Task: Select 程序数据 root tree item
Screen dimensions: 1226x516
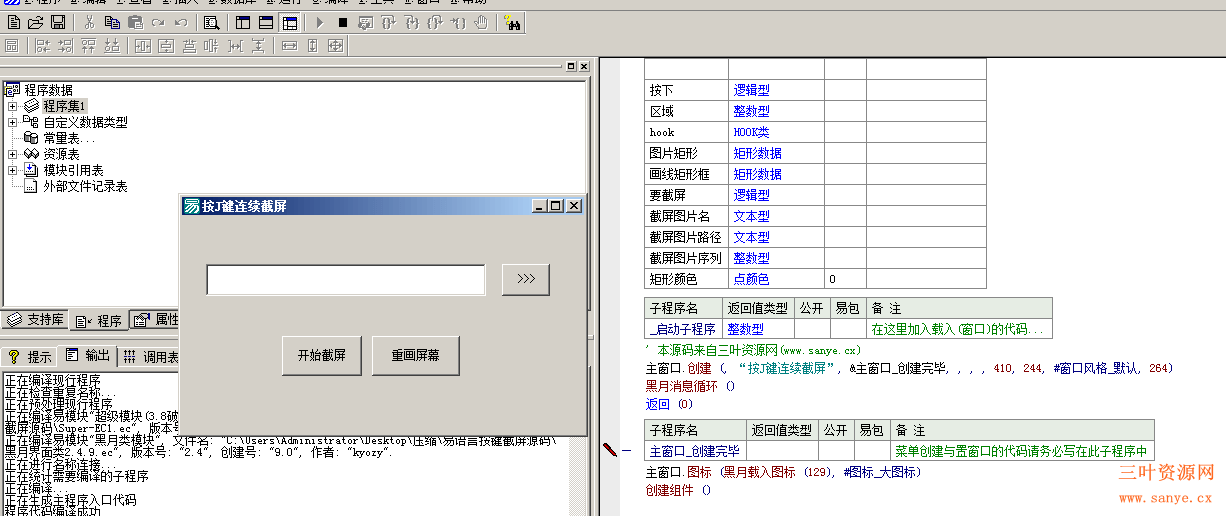Action: 48,90
